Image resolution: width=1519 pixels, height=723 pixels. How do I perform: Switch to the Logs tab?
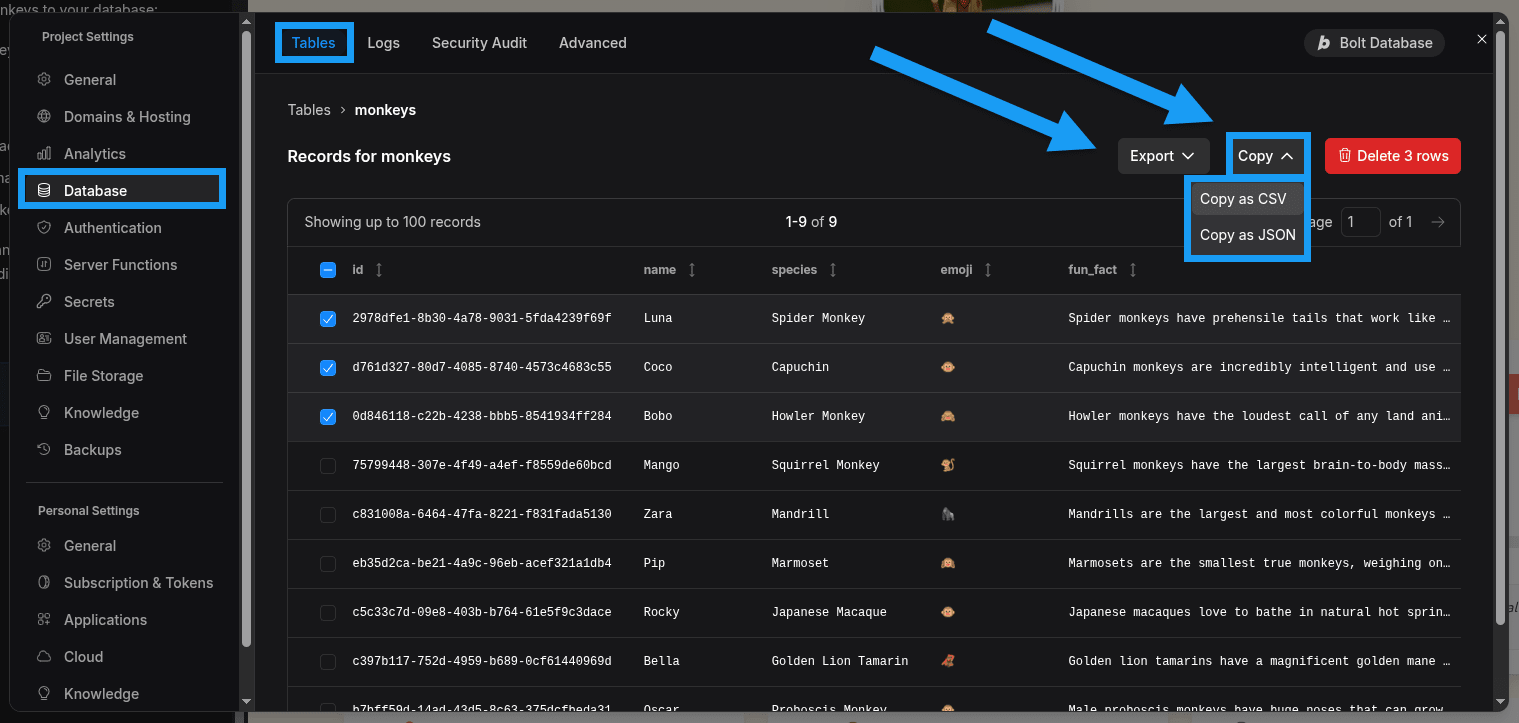[383, 42]
